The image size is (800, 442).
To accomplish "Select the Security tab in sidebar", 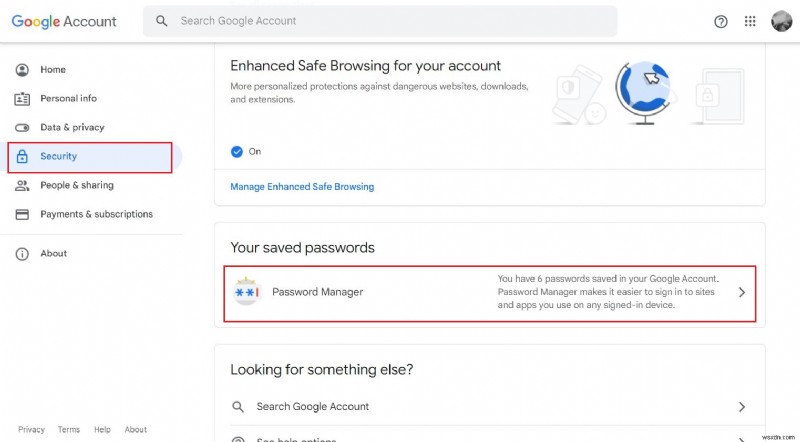I will tap(90, 158).
